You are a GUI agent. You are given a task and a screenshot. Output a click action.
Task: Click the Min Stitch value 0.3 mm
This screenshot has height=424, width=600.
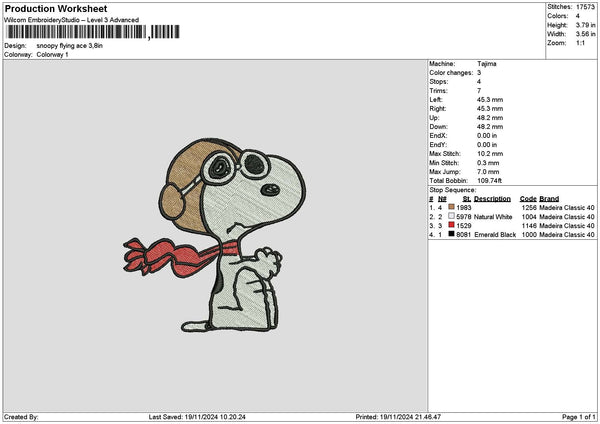(488, 163)
